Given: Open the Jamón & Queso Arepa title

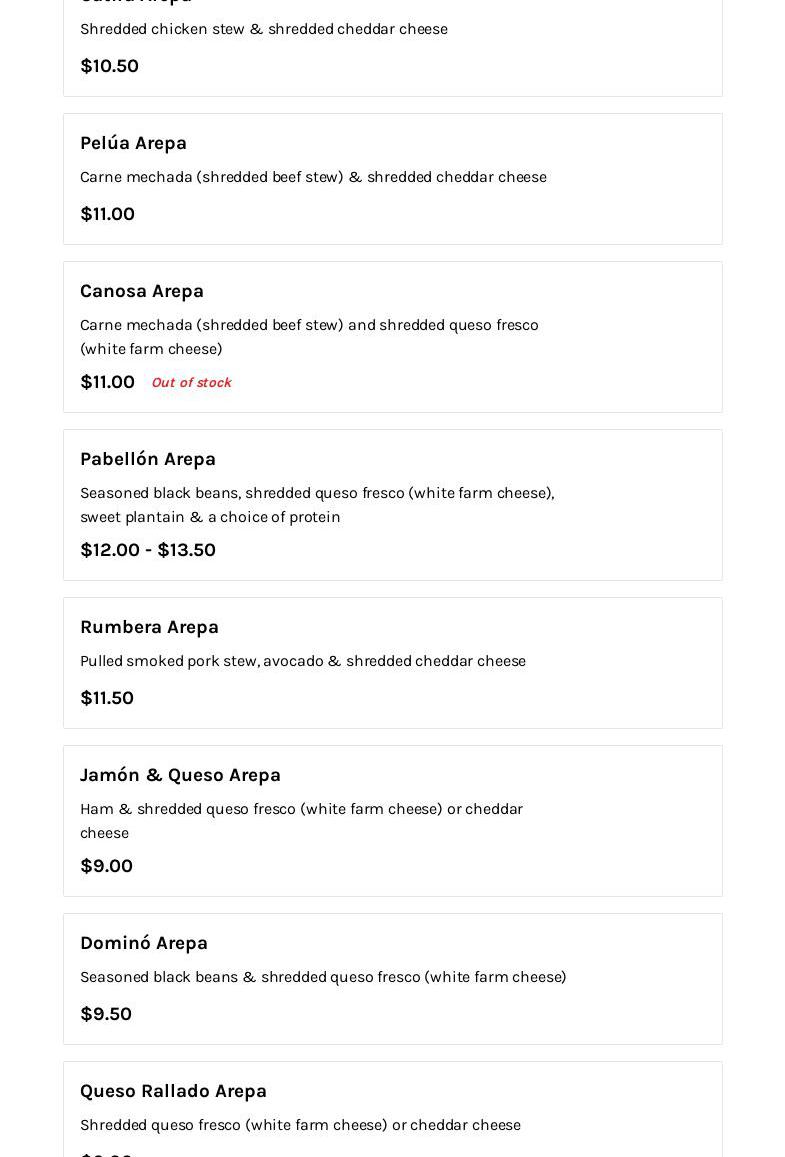Looking at the screenshot, I should (180, 775).
